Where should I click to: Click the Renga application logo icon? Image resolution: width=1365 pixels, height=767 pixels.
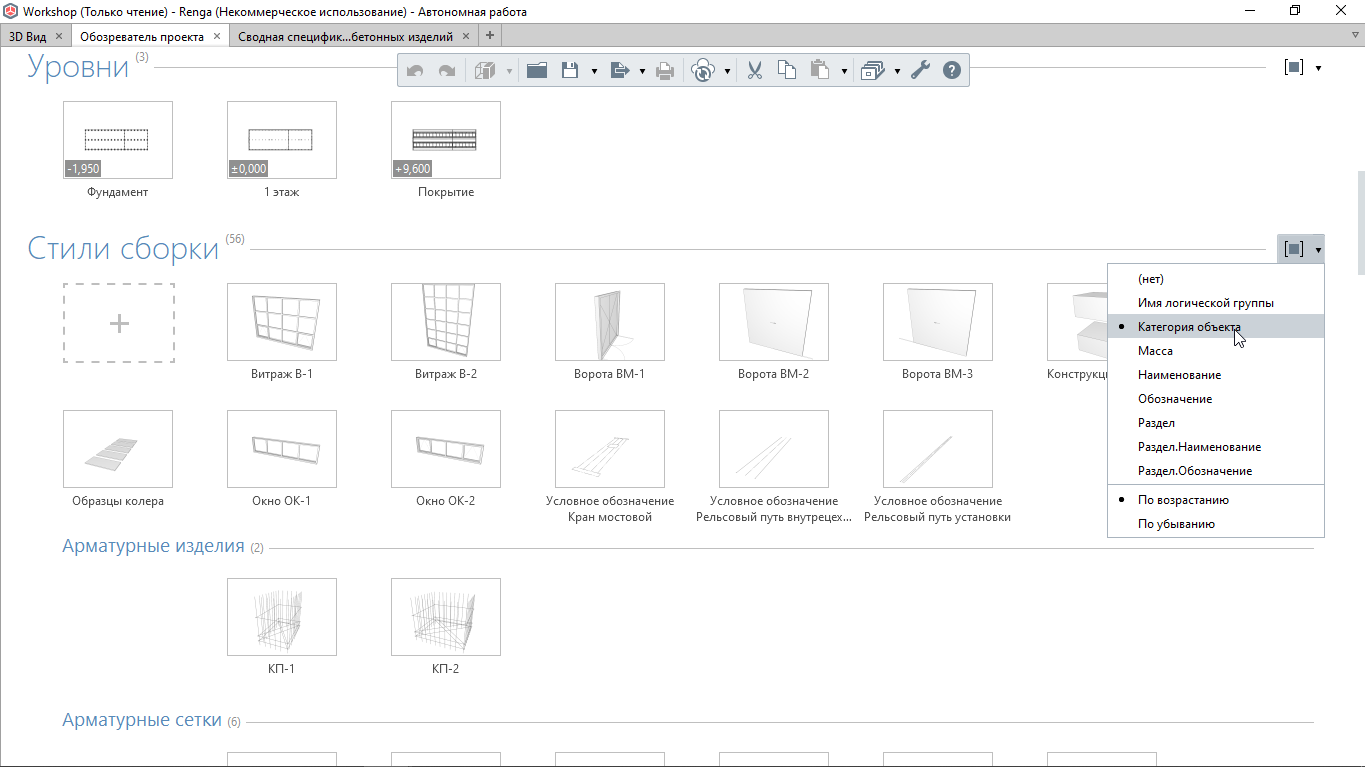click(x=11, y=11)
